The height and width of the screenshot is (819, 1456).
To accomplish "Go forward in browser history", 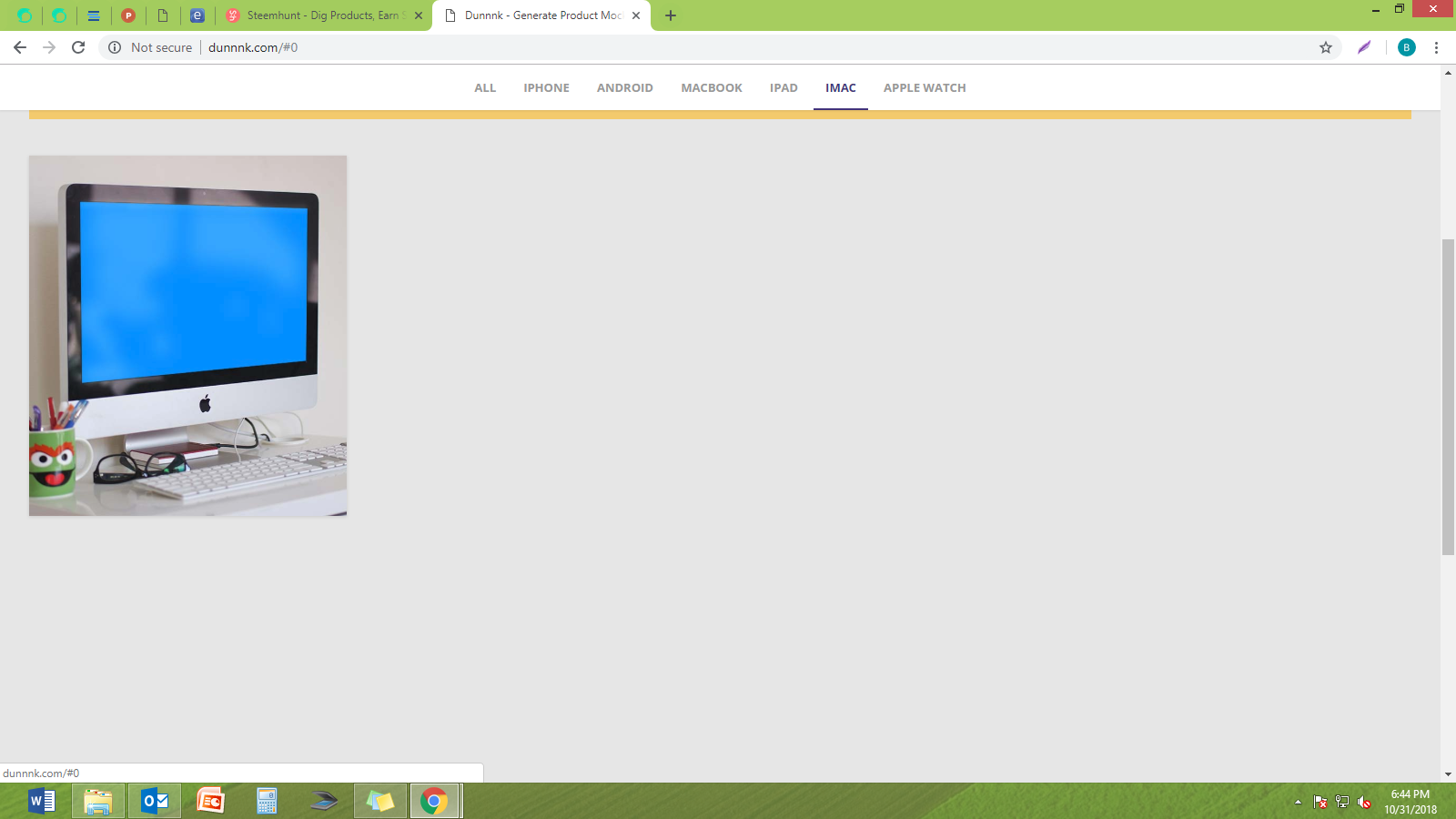I will click(x=49, y=47).
